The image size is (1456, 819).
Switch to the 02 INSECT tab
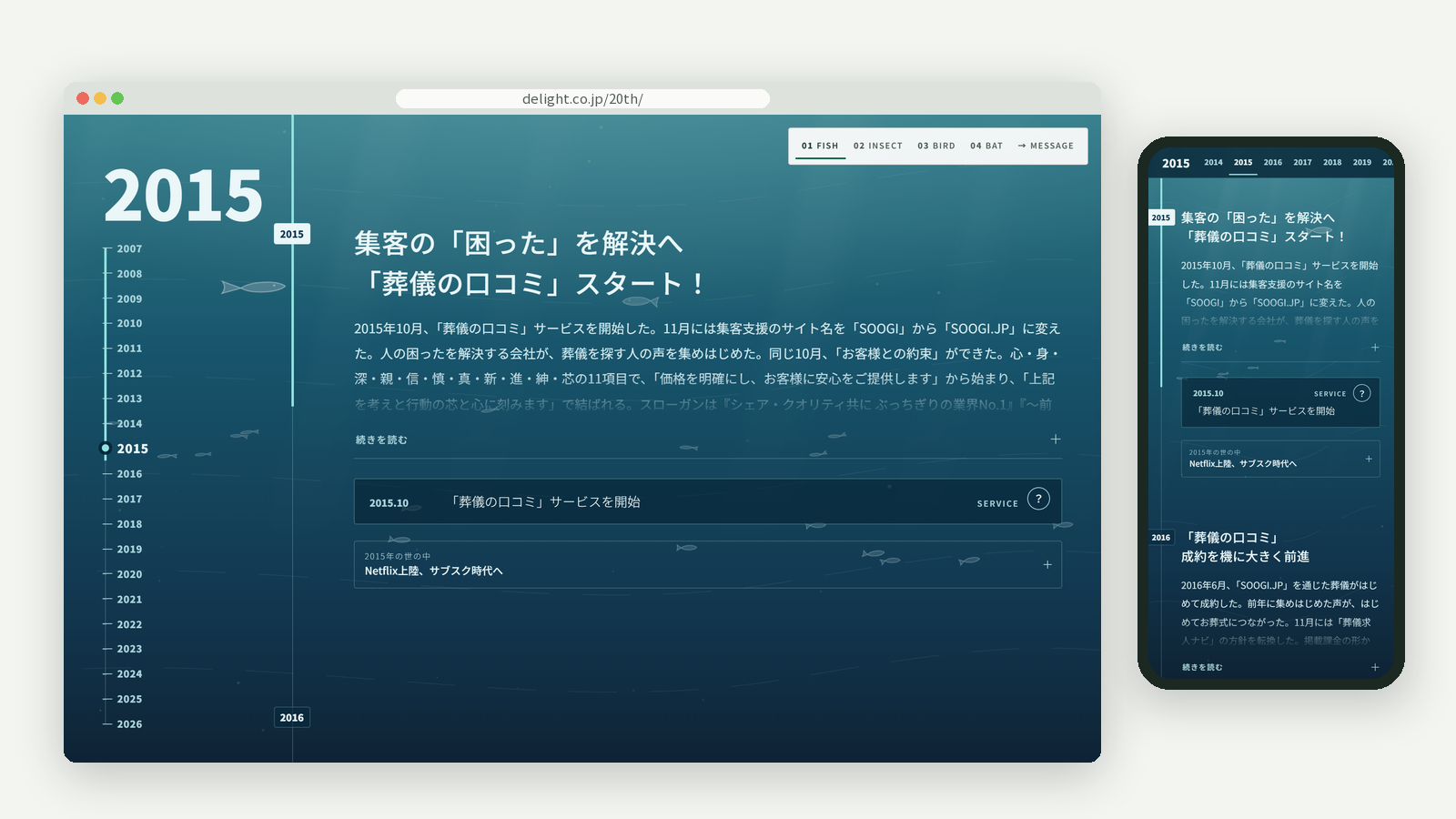click(878, 146)
